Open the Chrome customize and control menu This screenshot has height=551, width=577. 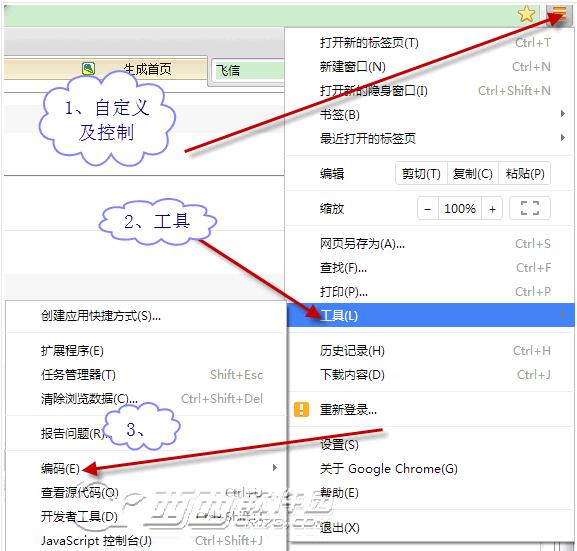[x=559, y=15]
